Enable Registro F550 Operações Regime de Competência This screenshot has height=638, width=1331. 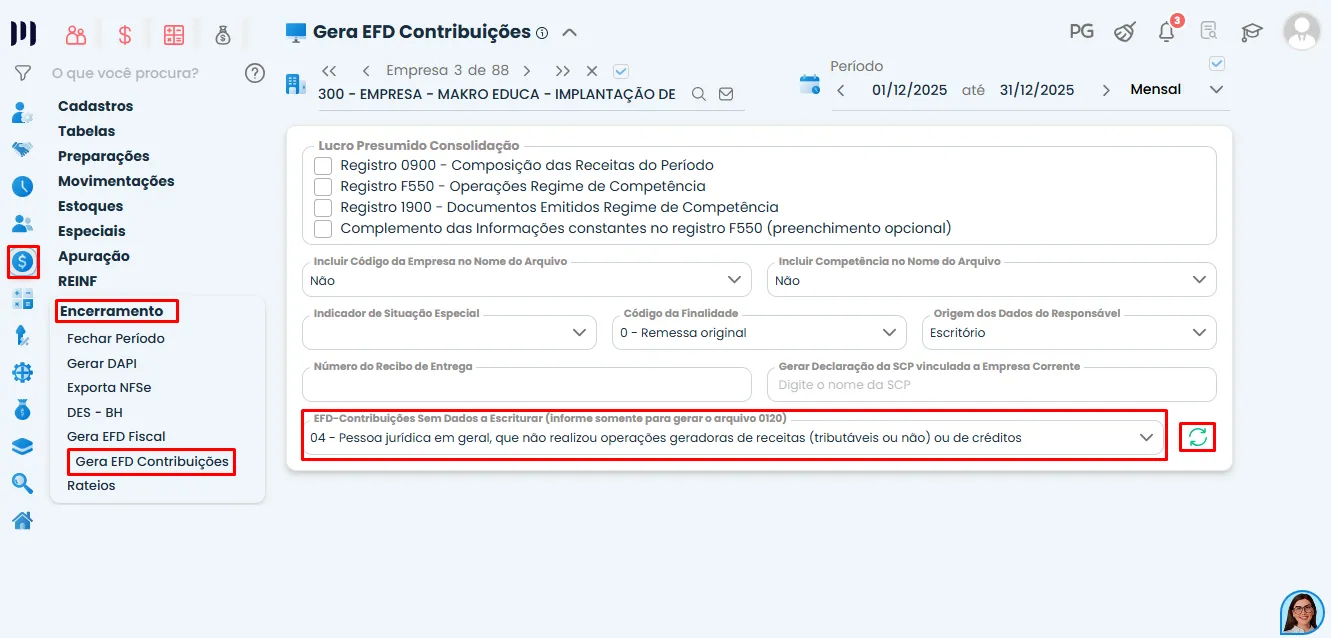(x=323, y=186)
